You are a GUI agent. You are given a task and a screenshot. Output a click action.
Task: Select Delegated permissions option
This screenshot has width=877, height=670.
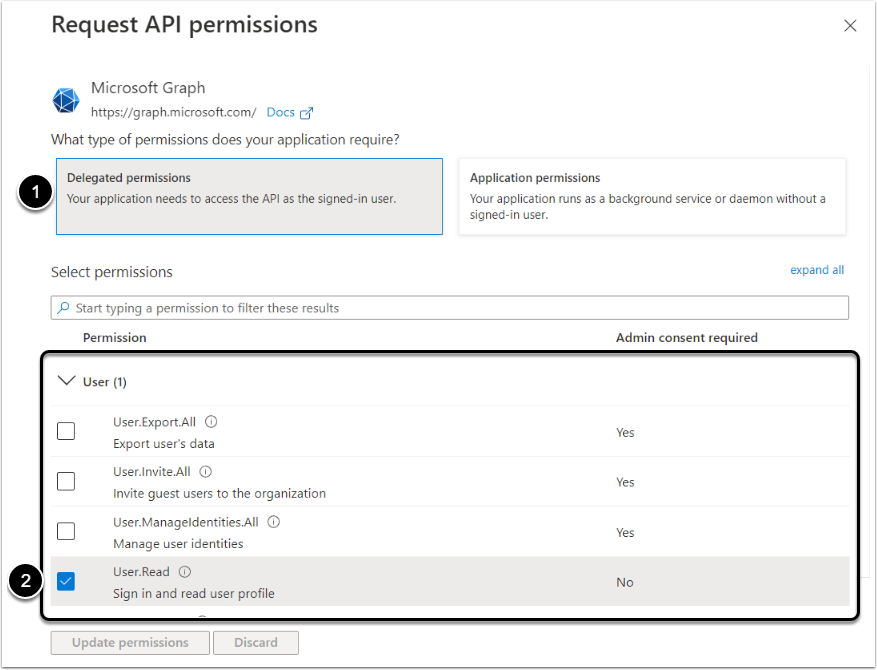pyautogui.click(x=249, y=196)
